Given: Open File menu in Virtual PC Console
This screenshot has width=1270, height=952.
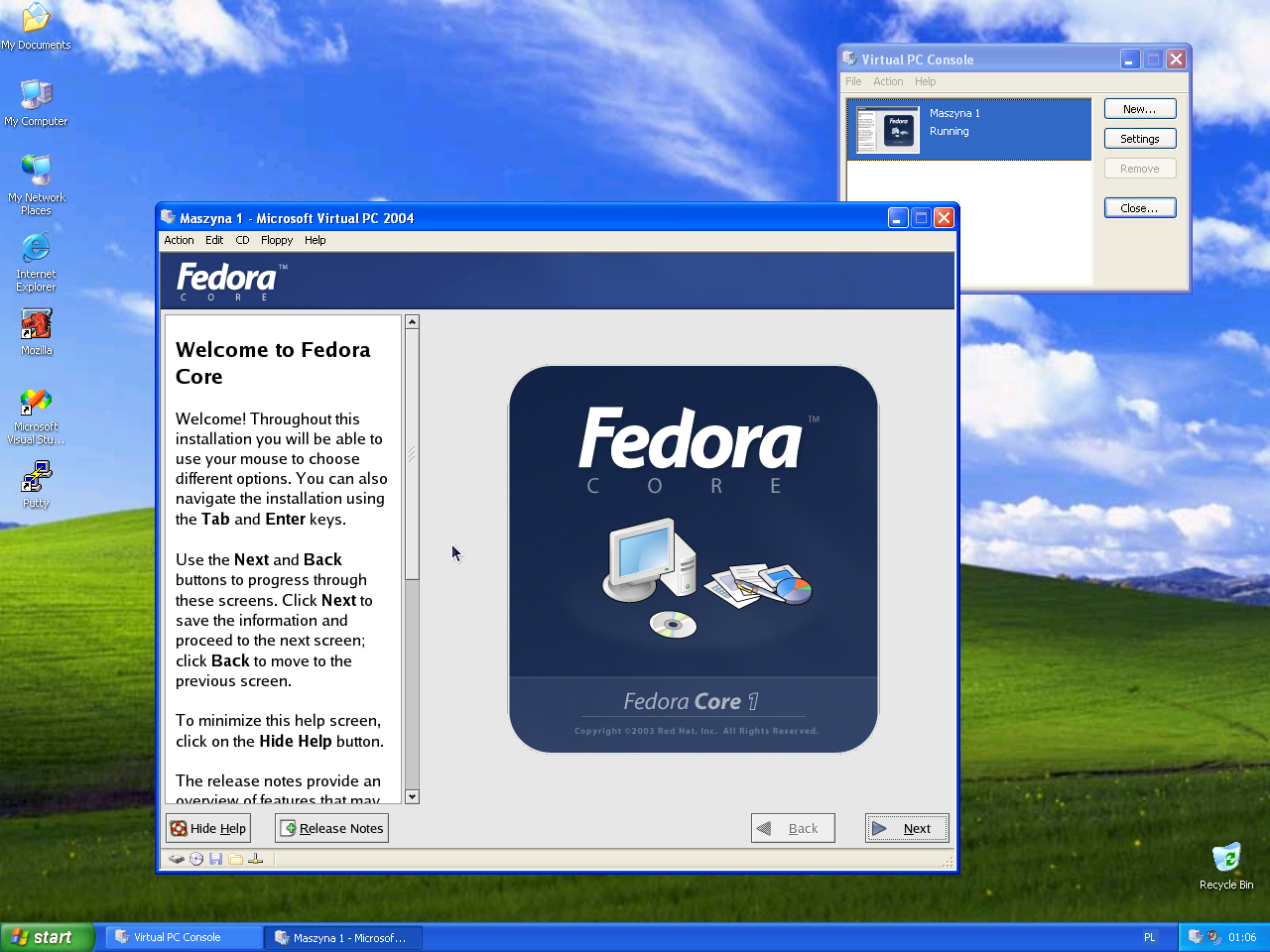Looking at the screenshot, I should click(x=853, y=81).
